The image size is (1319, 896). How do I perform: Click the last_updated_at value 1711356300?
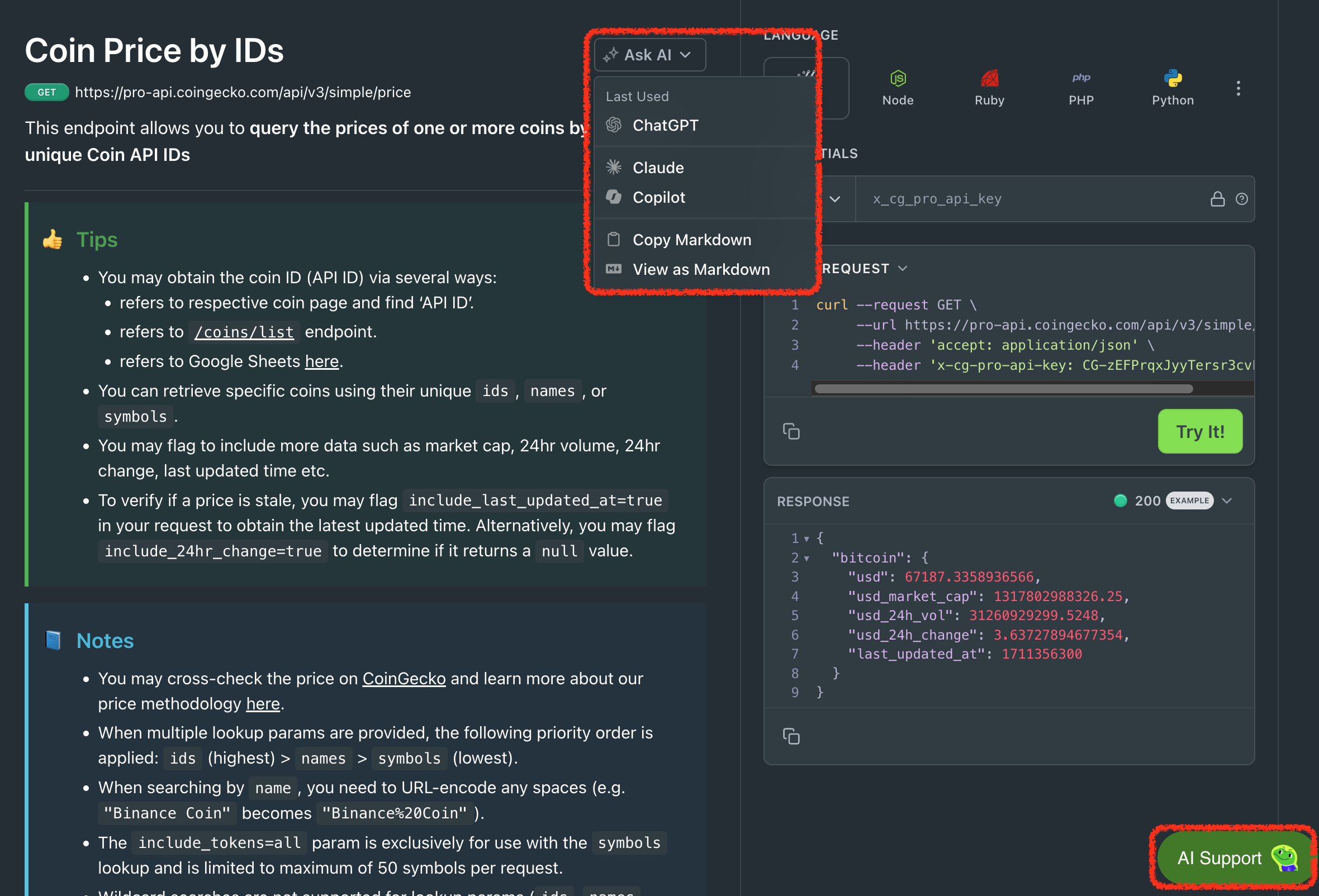(x=1041, y=654)
